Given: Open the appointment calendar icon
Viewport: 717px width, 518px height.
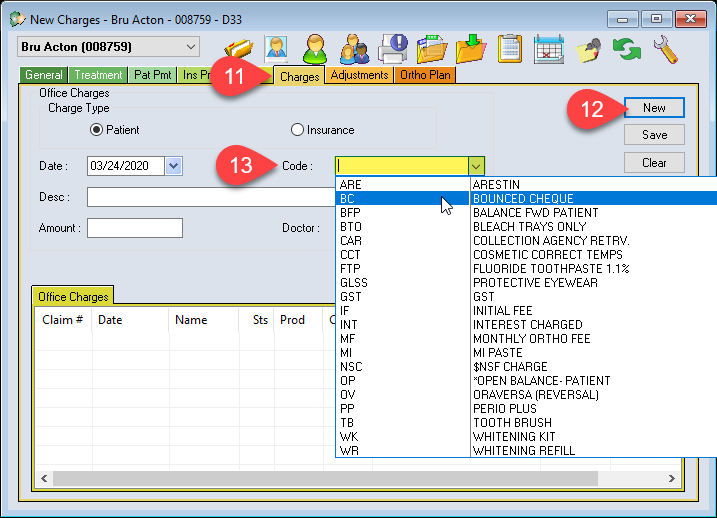Looking at the screenshot, I should [x=549, y=49].
